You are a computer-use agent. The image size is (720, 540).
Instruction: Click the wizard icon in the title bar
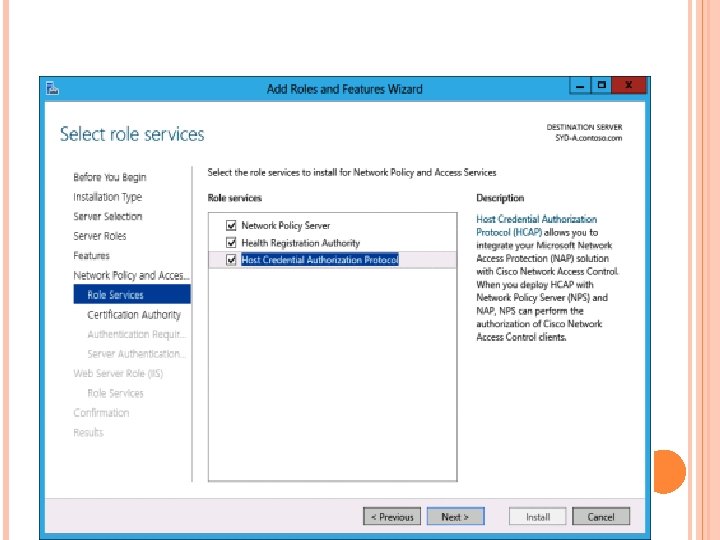(52, 88)
